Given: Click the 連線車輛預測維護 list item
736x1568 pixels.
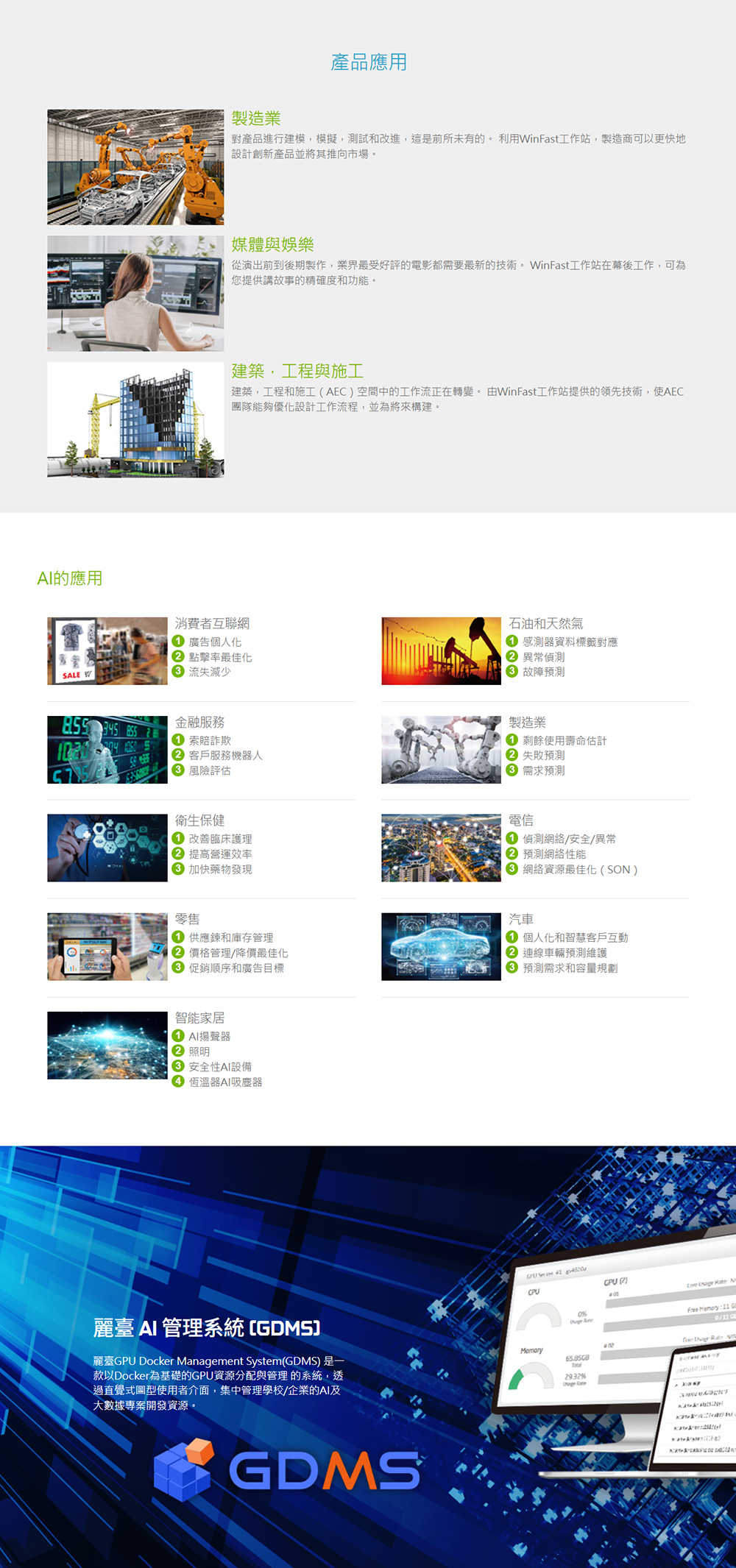Looking at the screenshot, I should [565, 953].
